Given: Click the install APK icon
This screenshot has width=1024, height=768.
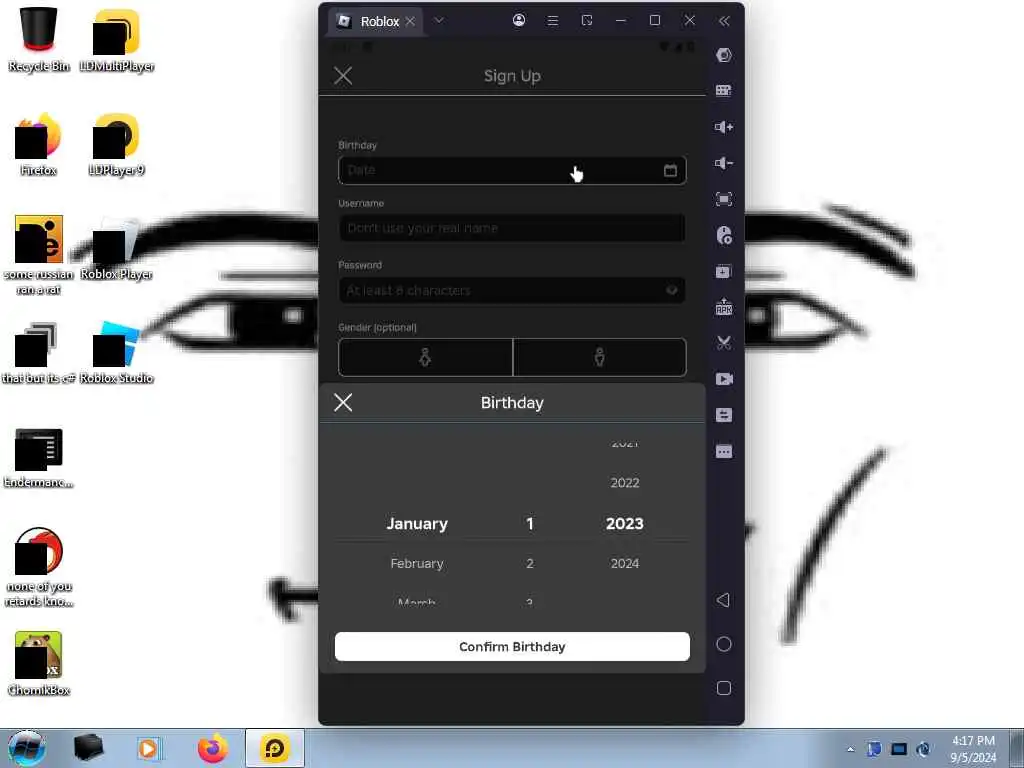Looking at the screenshot, I should click(724, 306).
